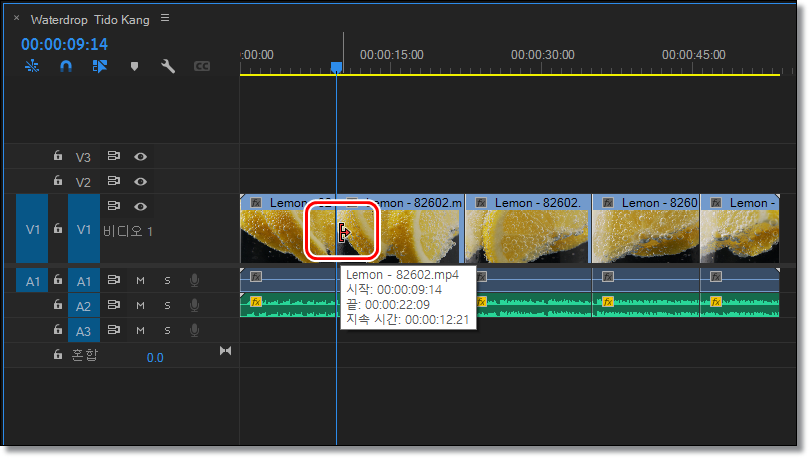Viewport: 809px width, 468px height.
Task: Click the blue playhead marker on ruler
Action: point(336,68)
